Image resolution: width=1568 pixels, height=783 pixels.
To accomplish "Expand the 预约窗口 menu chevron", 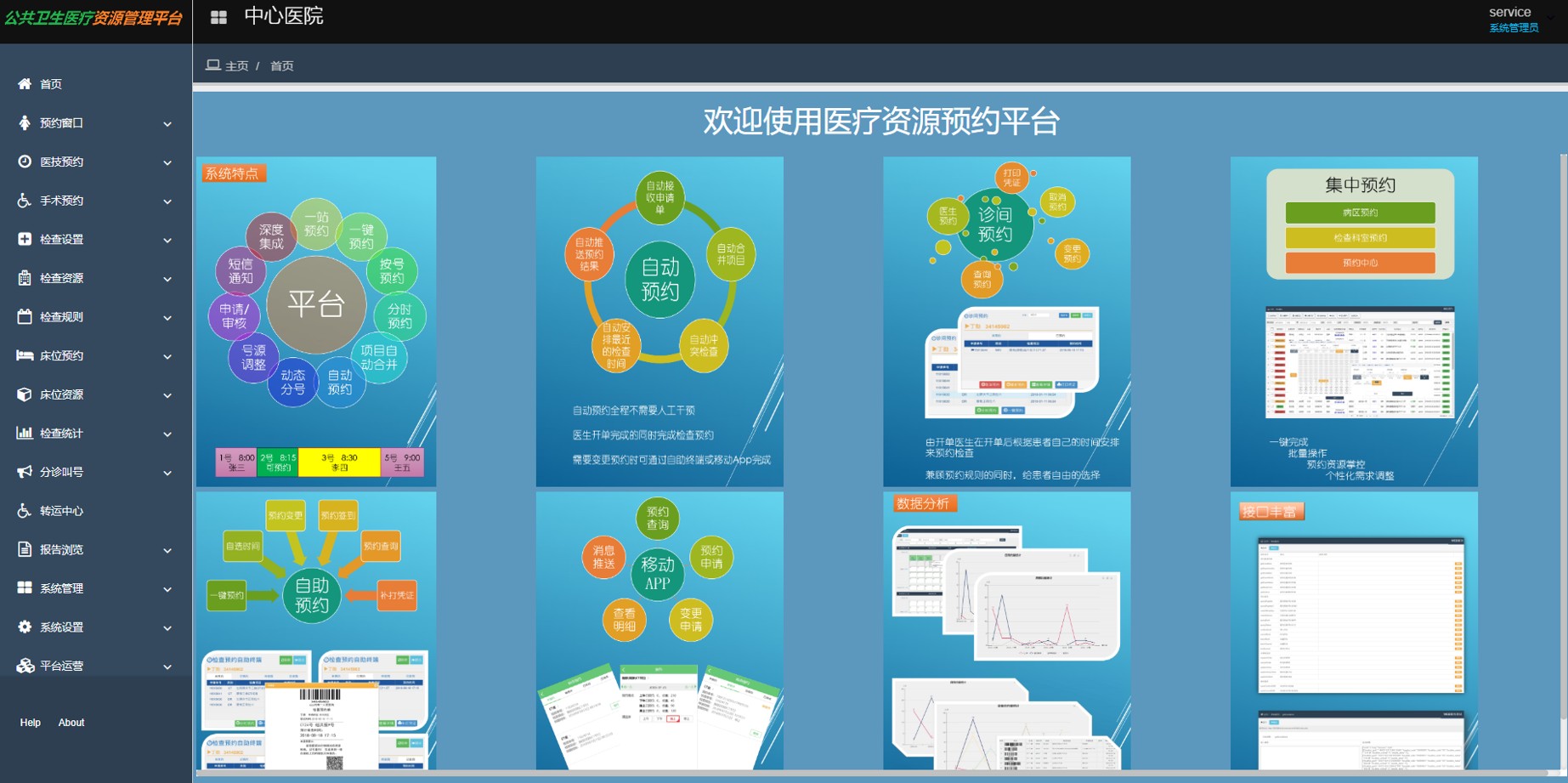I will (x=167, y=124).
